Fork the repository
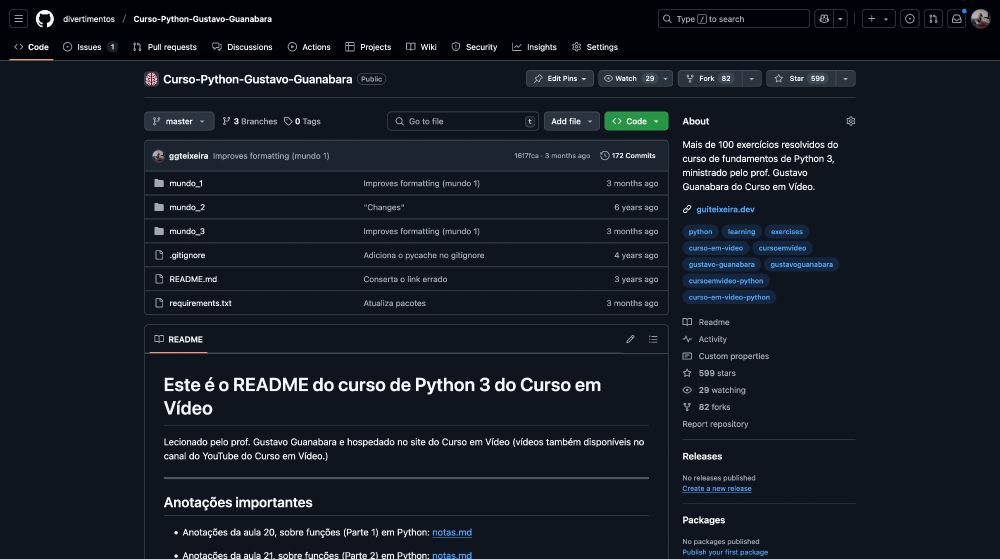This screenshot has width=1000, height=559. [x=709, y=78]
